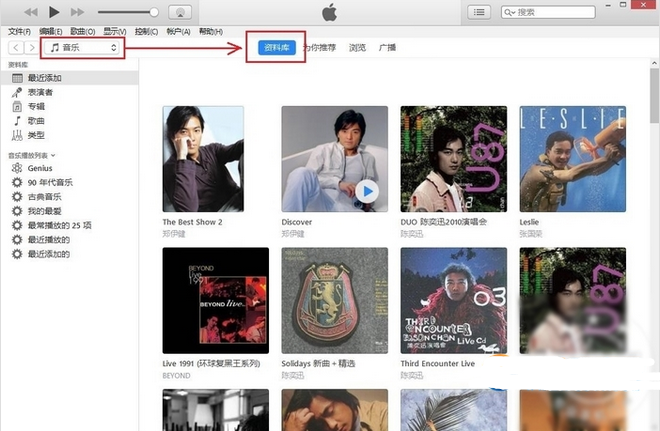This screenshot has width=660, height=431.
Task: Click artist 张国荣 under Leslie
Action: coord(531,234)
